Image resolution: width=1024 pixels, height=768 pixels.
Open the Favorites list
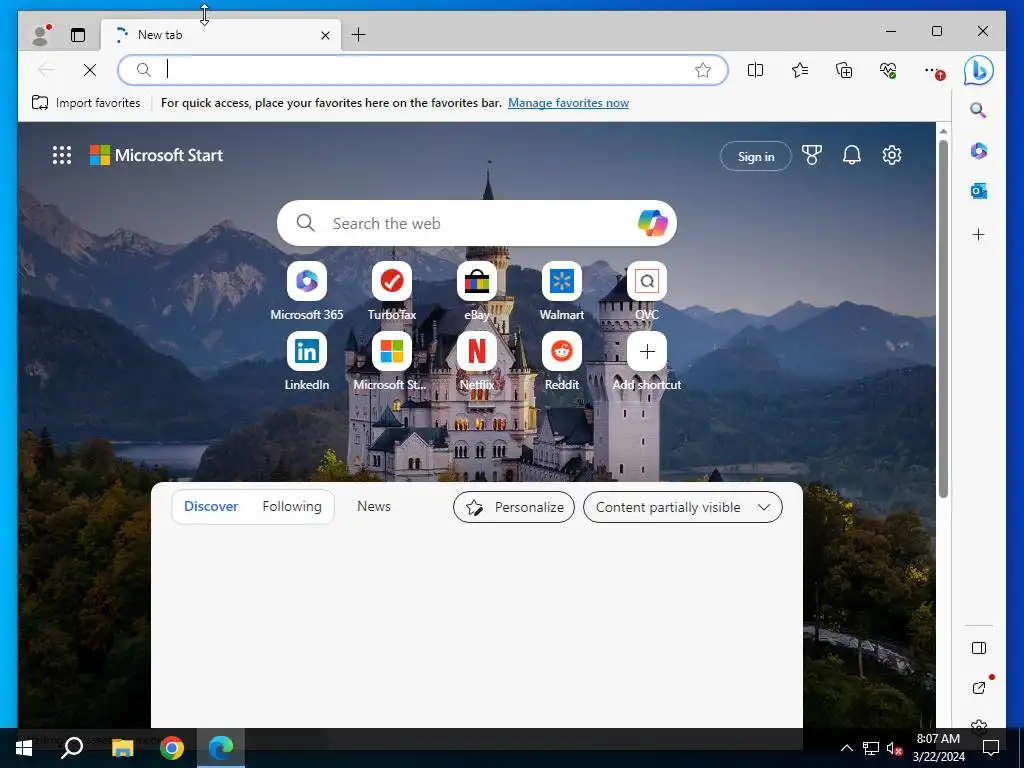[x=800, y=70]
